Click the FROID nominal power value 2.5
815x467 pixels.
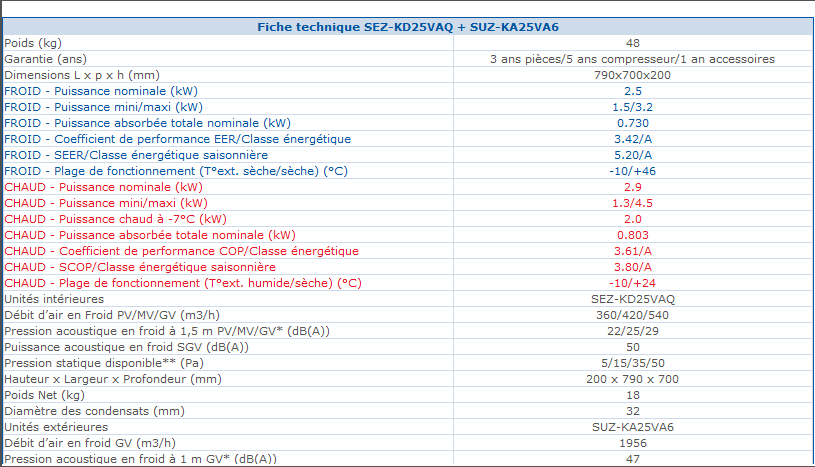pos(633,91)
